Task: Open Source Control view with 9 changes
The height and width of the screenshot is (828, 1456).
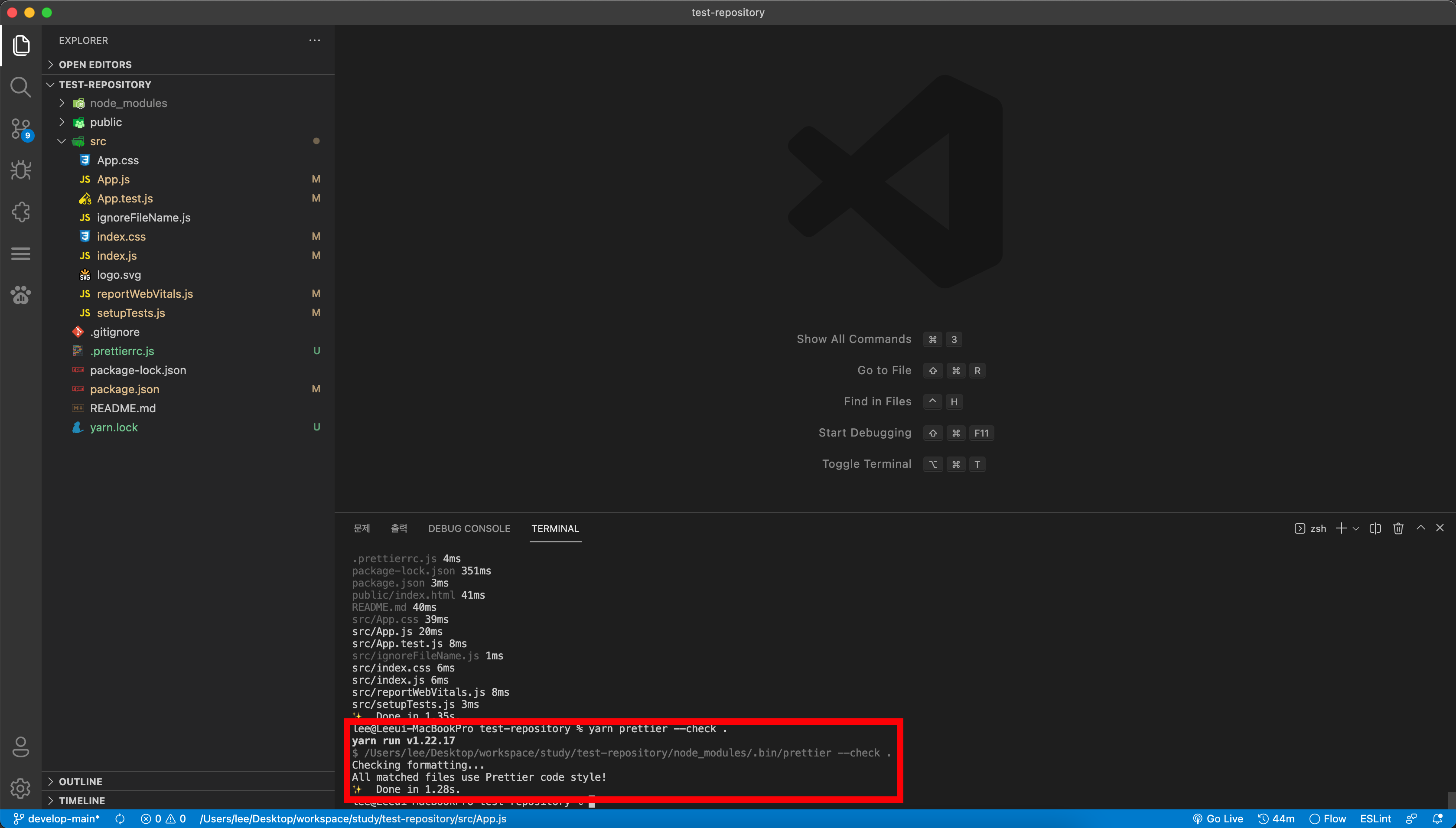Action: click(20, 129)
